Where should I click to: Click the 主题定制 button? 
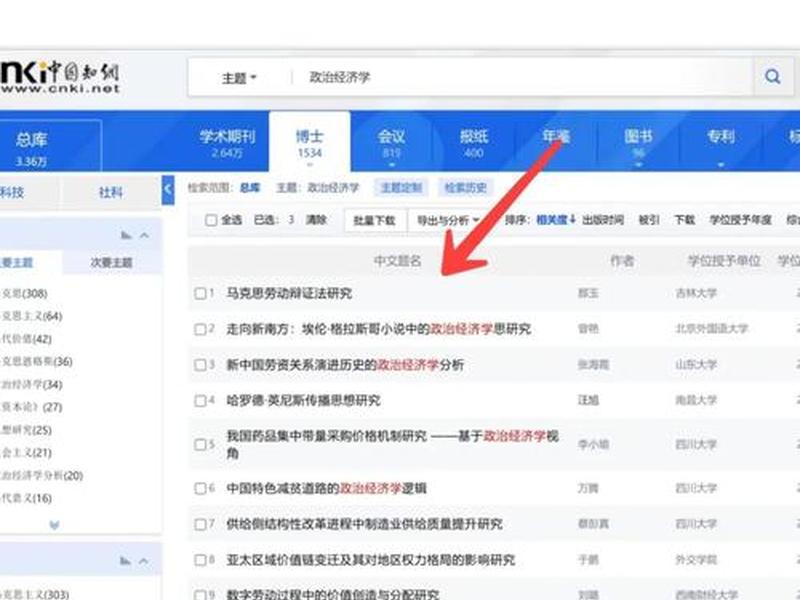[402, 188]
